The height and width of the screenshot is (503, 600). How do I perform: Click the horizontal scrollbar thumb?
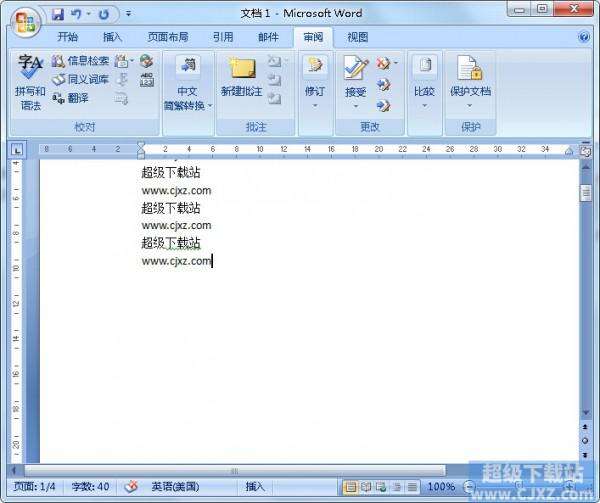pyautogui.click(x=235, y=471)
